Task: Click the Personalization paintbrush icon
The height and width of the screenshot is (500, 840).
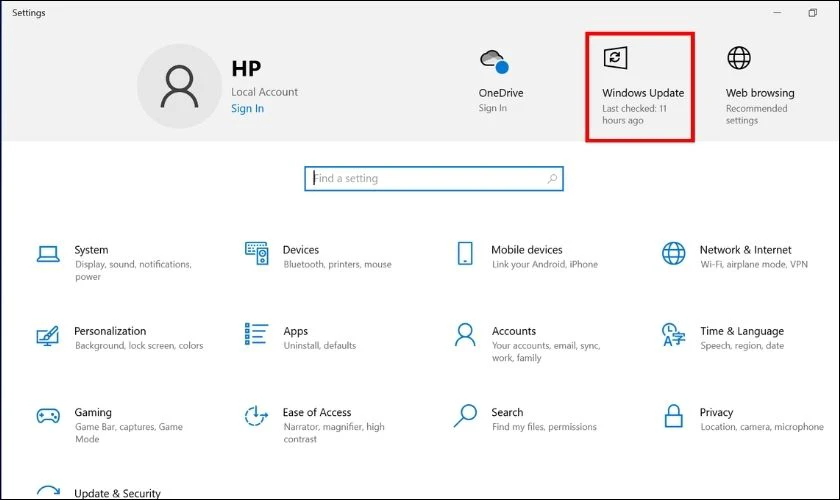Action: click(48, 335)
